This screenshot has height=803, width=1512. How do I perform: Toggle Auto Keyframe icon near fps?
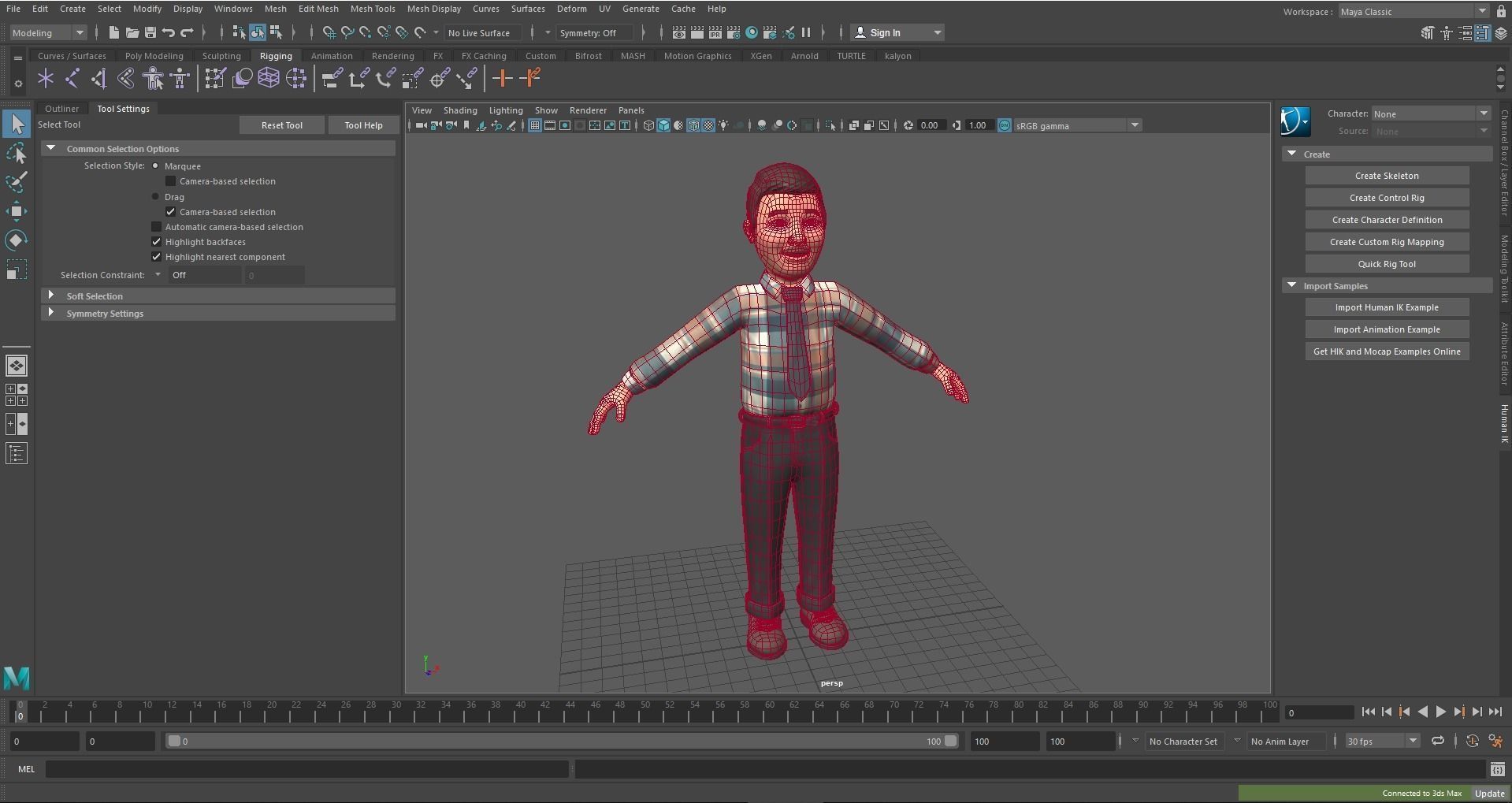[x=1472, y=741]
